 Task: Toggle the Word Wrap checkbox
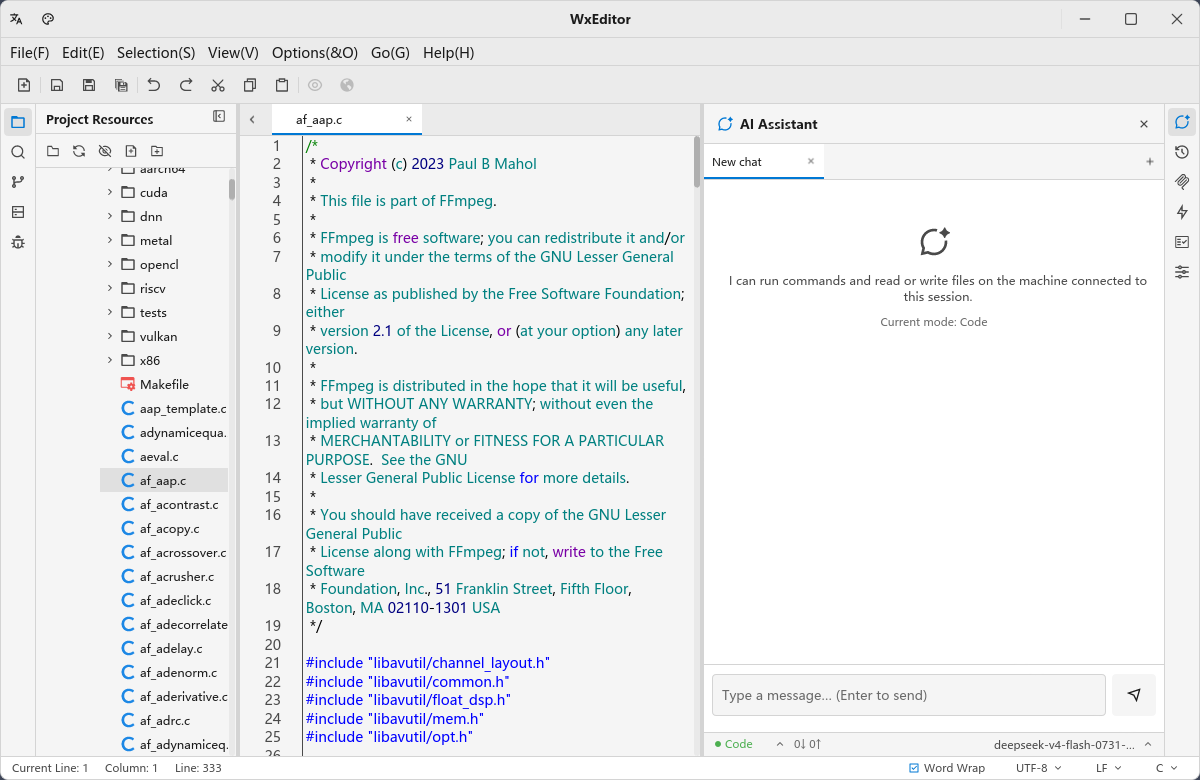click(x=947, y=768)
